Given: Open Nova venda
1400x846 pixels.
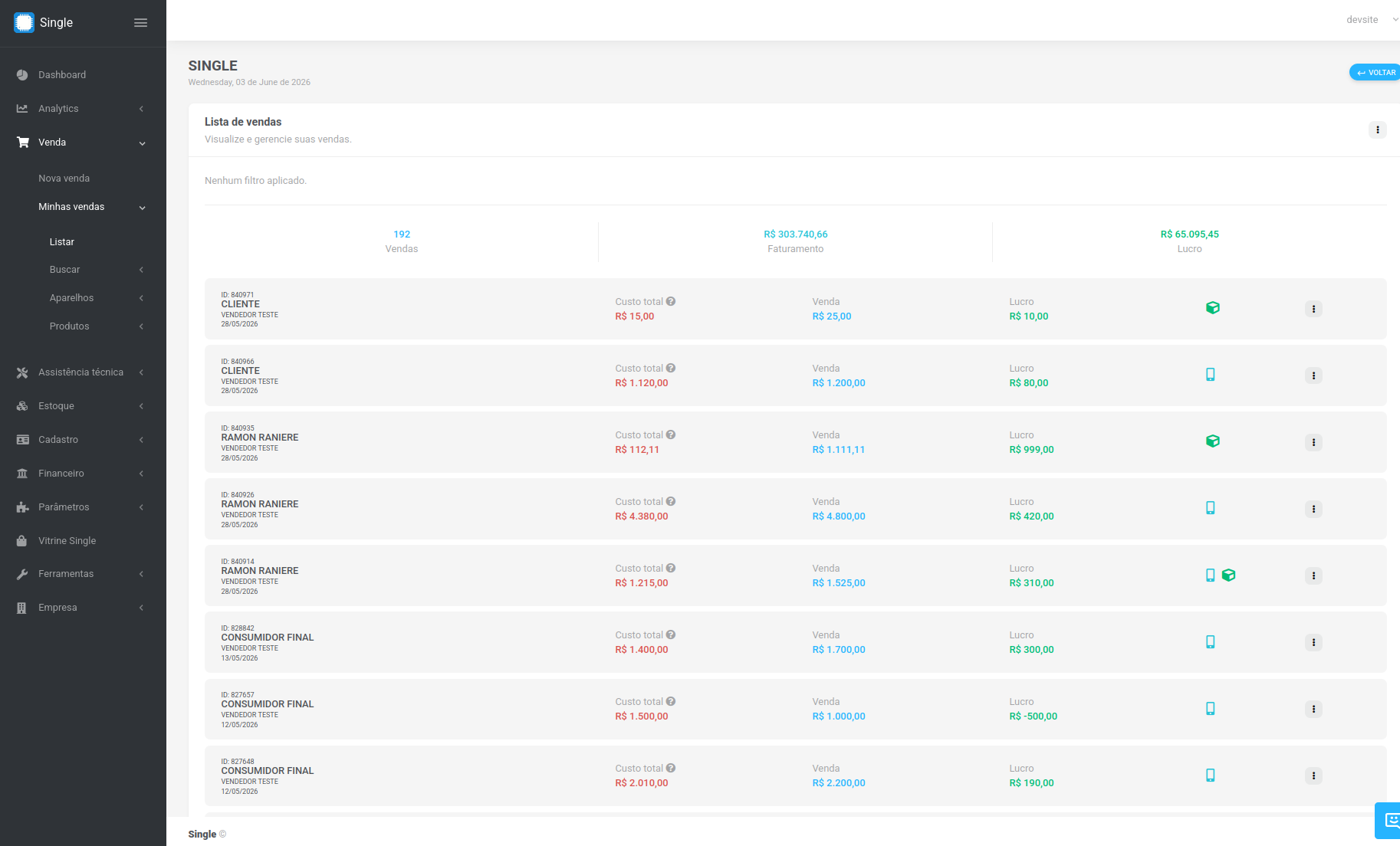Looking at the screenshot, I should pos(64,179).
